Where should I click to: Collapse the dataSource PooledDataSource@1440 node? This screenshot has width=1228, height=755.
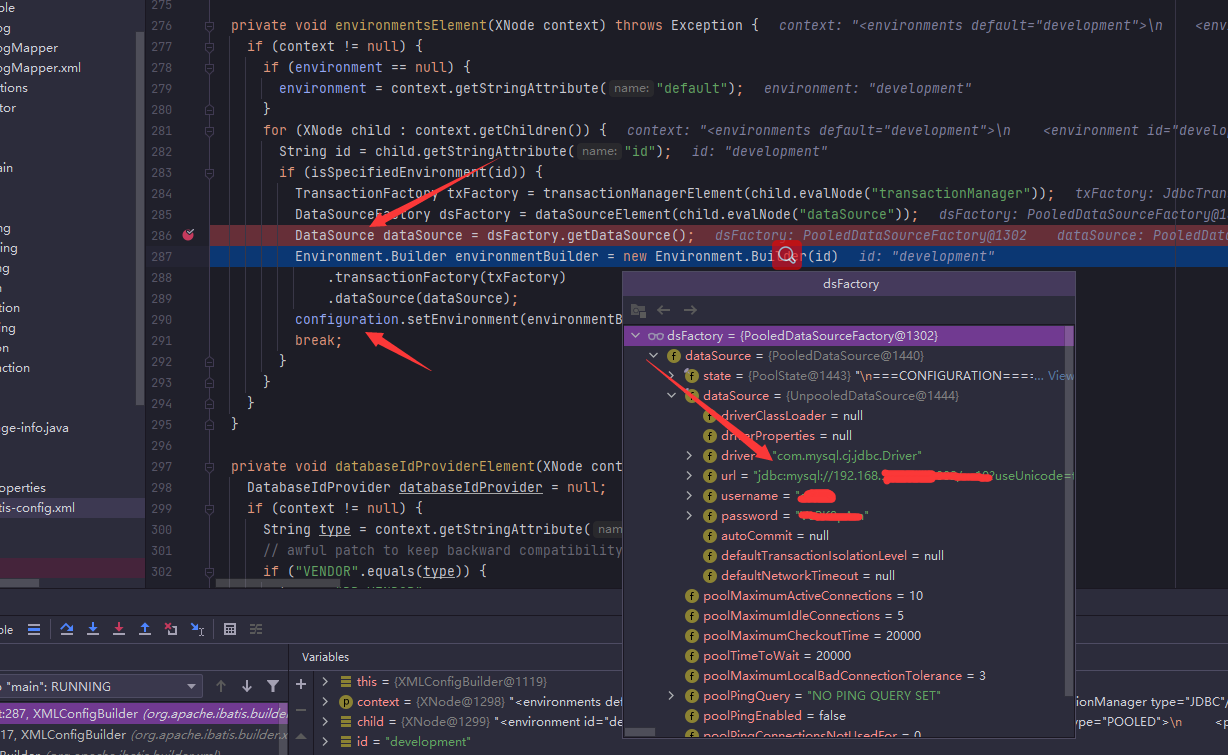(653, 356)
